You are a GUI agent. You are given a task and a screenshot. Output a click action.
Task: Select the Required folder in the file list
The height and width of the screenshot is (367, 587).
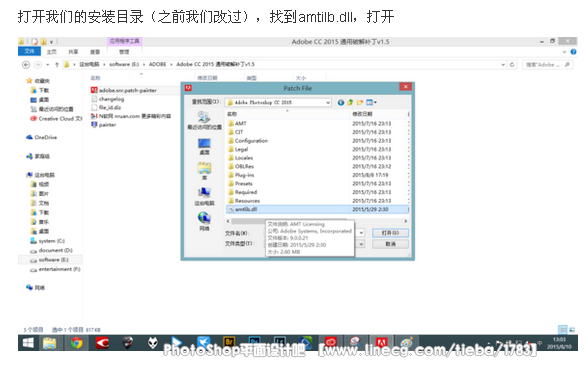pos(243,192)
